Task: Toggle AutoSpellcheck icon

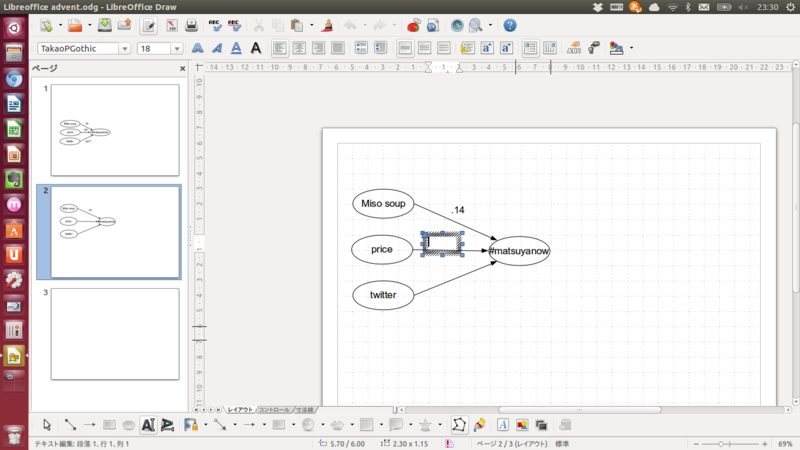Action: 234,25
